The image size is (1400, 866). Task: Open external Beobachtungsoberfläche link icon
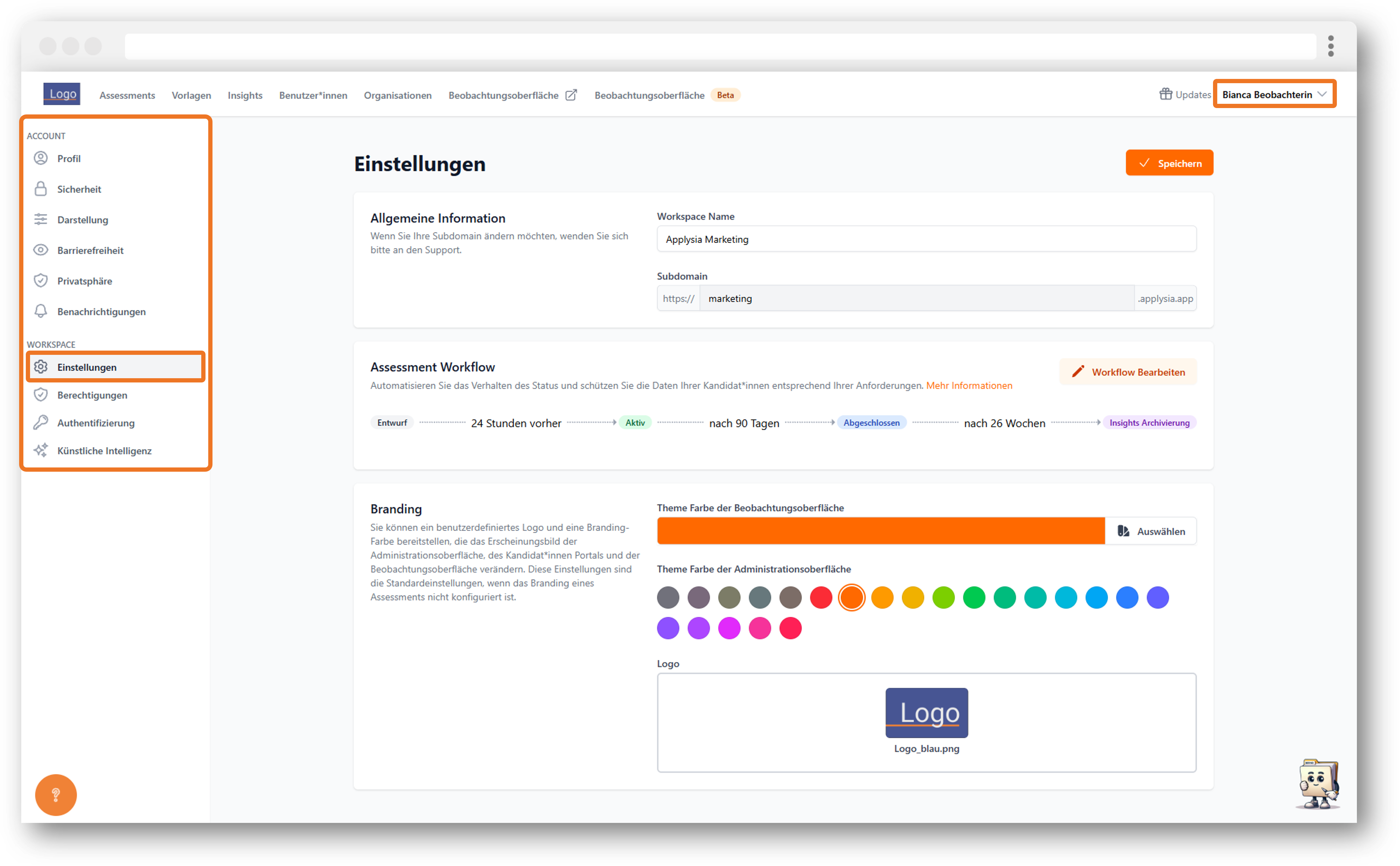572,94
